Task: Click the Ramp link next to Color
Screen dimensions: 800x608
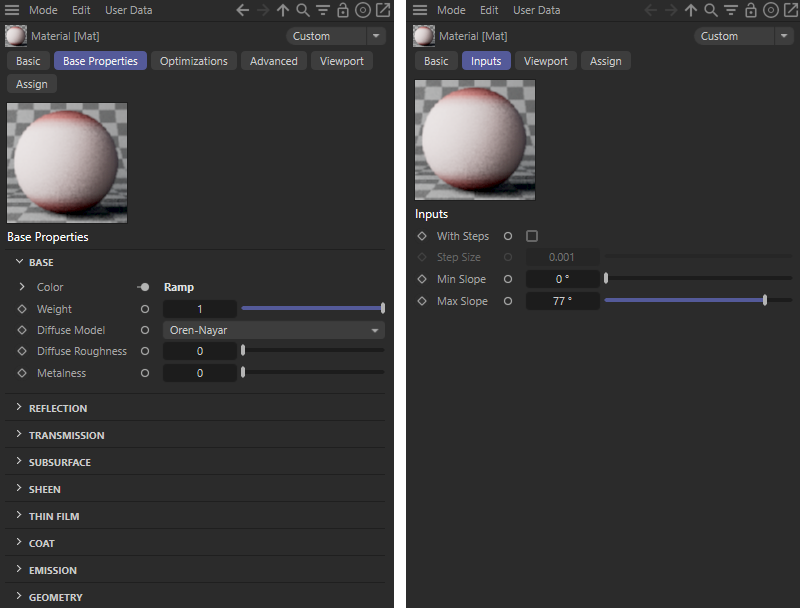Action: click(x=179, y=287)
